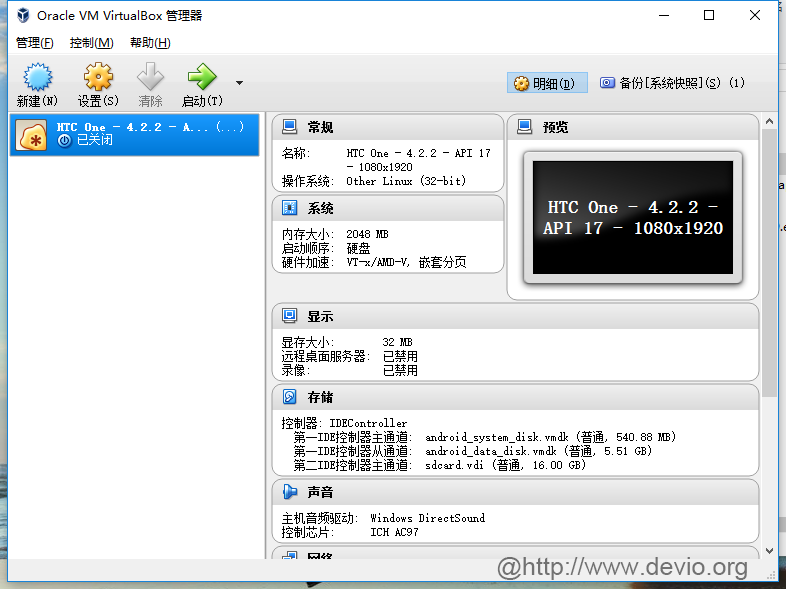Click the VirtualBox logo in title bar
This screenshot has height=589, width=786.
[x=23, y=16]
